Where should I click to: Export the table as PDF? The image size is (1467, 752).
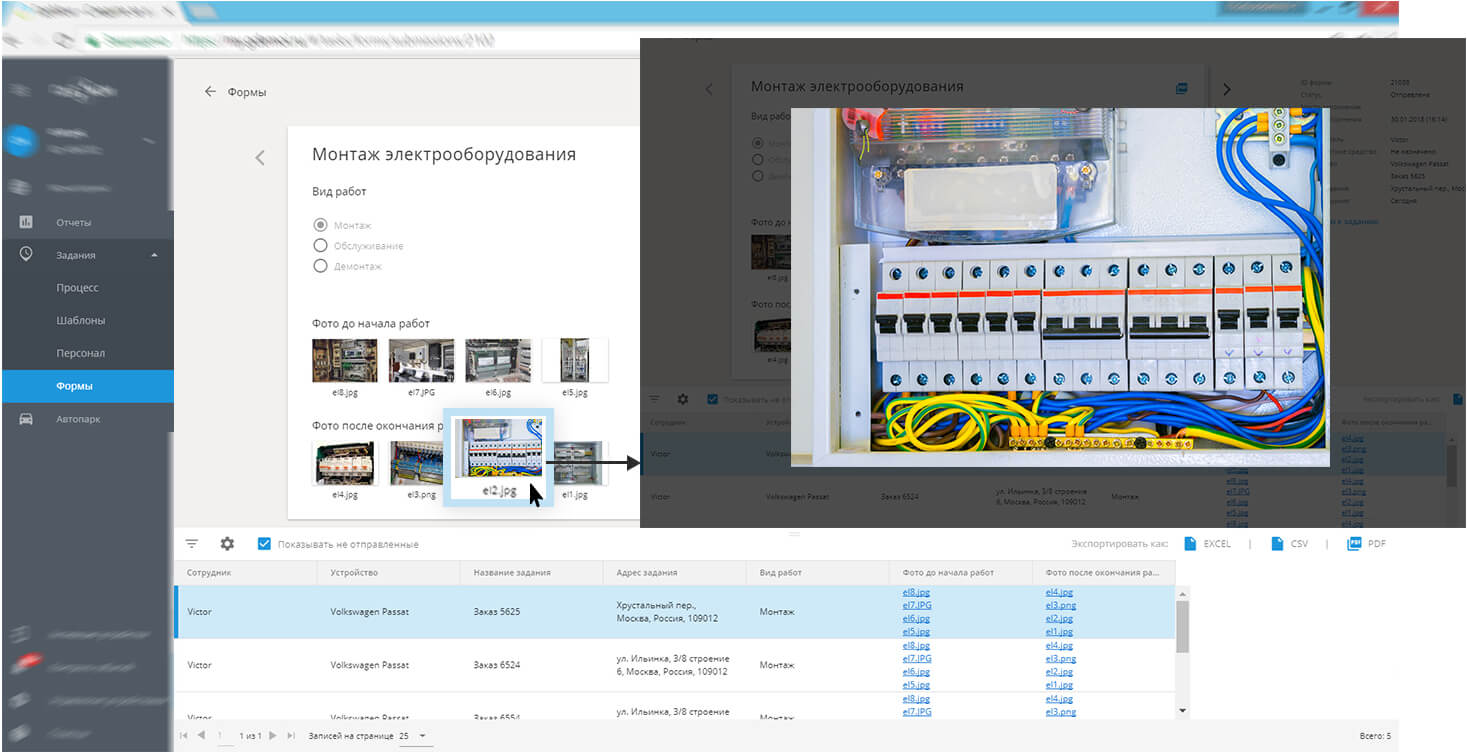coord(1367,544)
